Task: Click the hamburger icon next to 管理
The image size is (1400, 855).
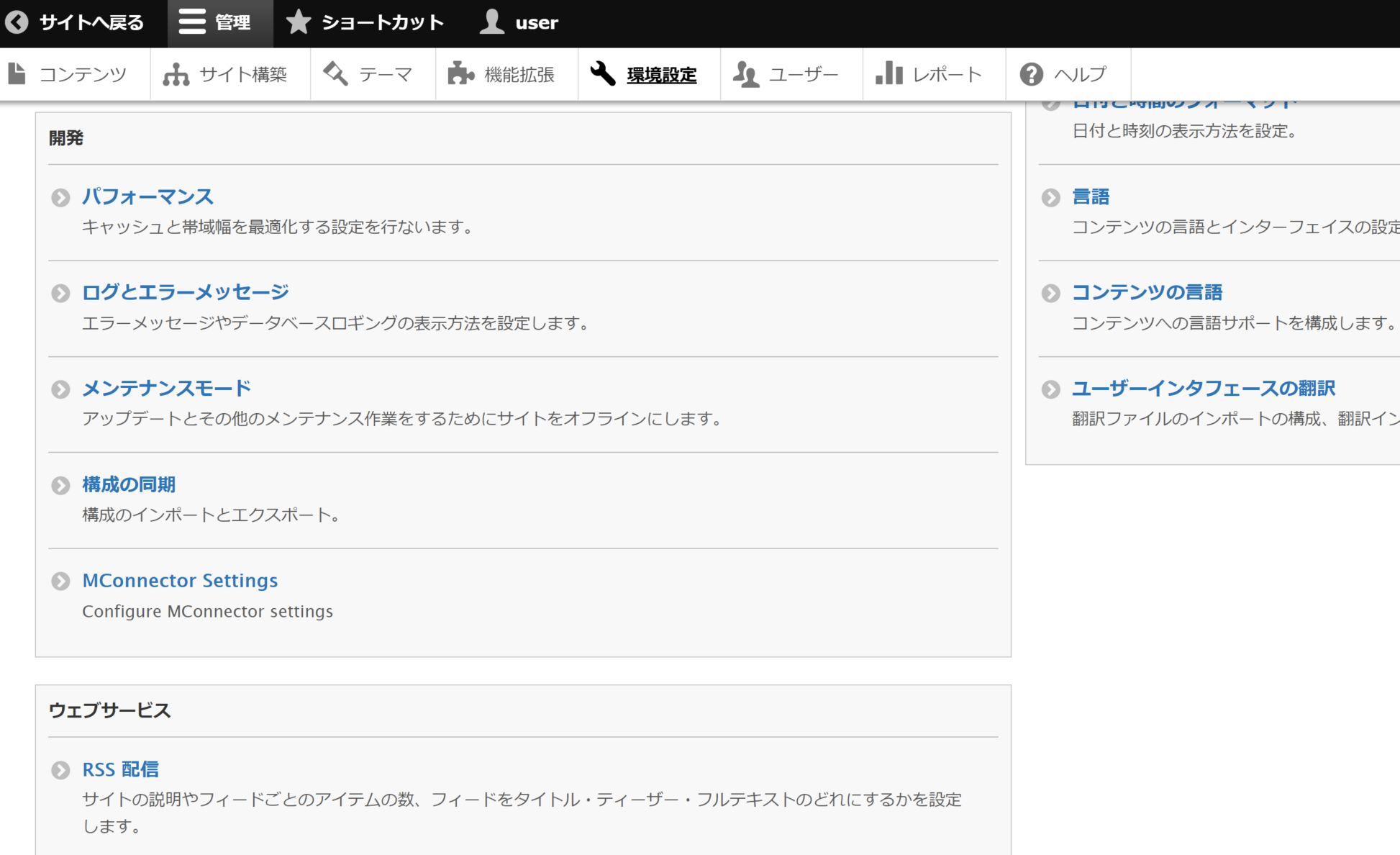Action: (192, 22)
